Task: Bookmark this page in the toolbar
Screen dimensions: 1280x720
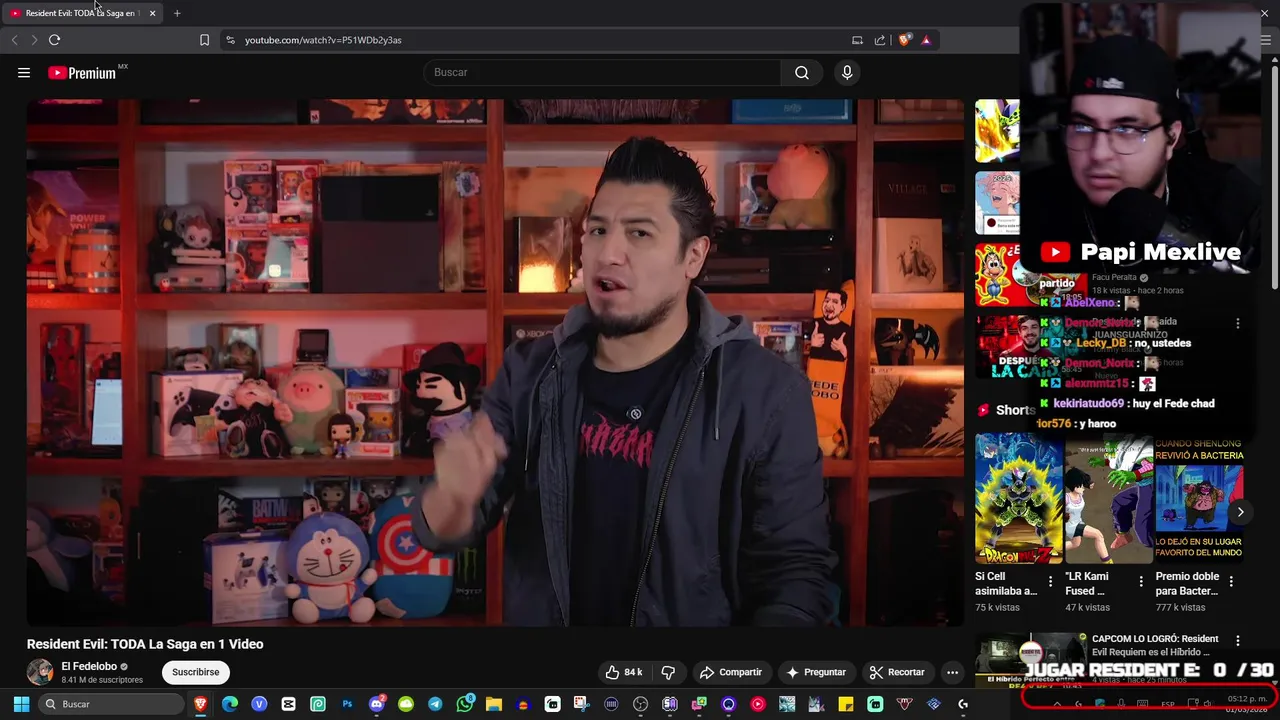Action: (204, 40)
